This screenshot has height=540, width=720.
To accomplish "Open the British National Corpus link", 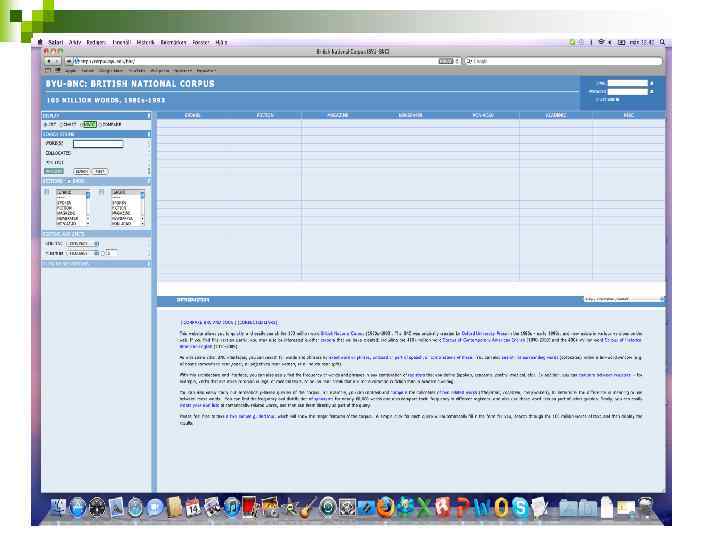I will 342,334.
